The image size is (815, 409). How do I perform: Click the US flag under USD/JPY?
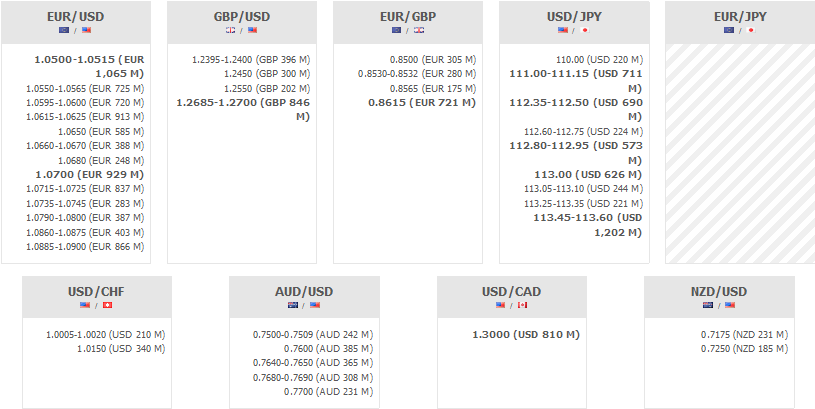[563, 30]
